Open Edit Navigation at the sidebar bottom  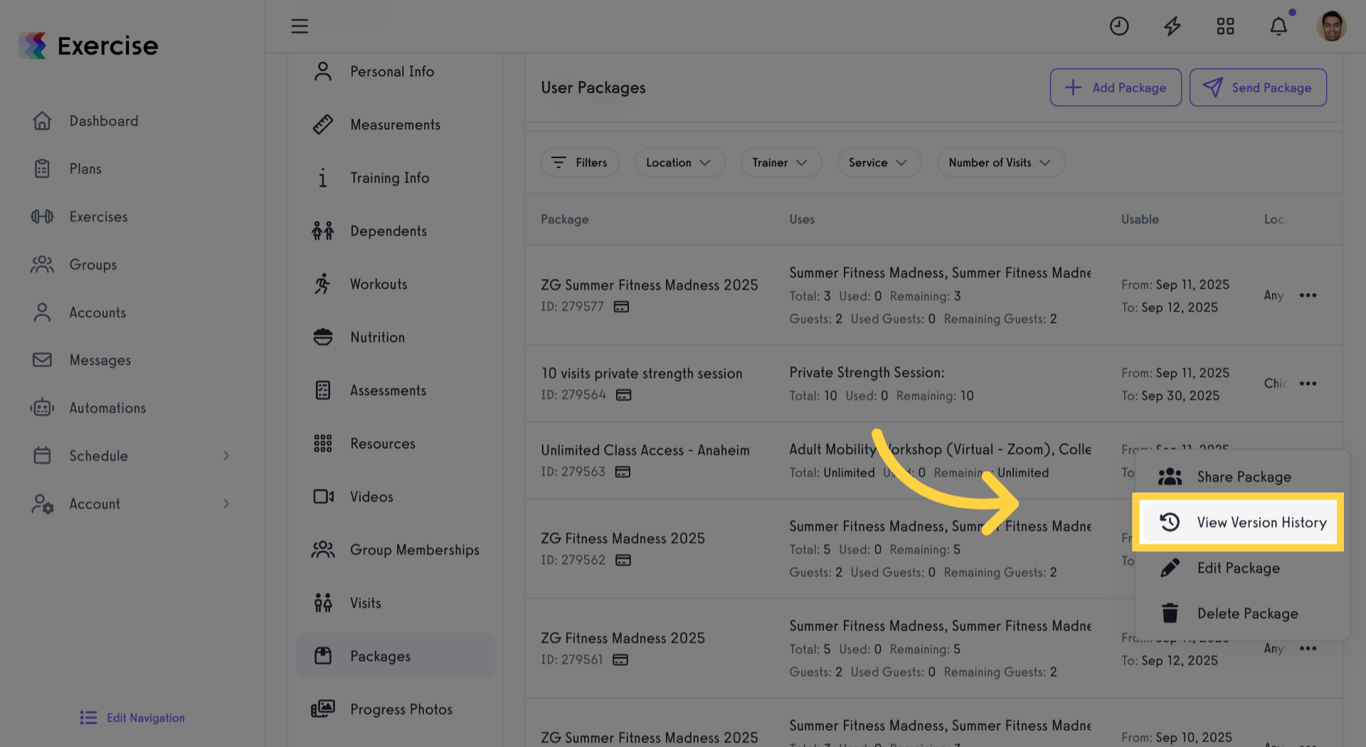pyautogui.click(x=131, y=717)
